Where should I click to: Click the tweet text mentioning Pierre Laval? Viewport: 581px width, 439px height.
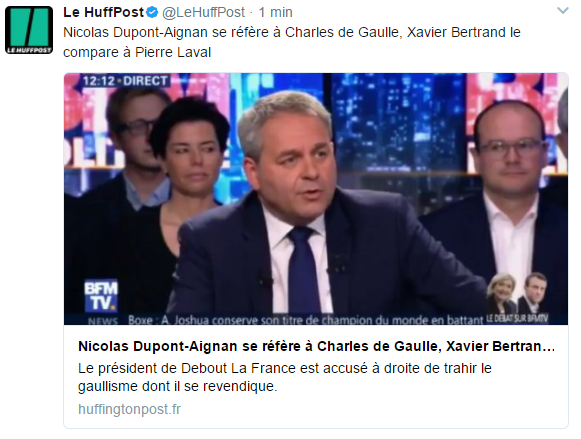(292, 42)
